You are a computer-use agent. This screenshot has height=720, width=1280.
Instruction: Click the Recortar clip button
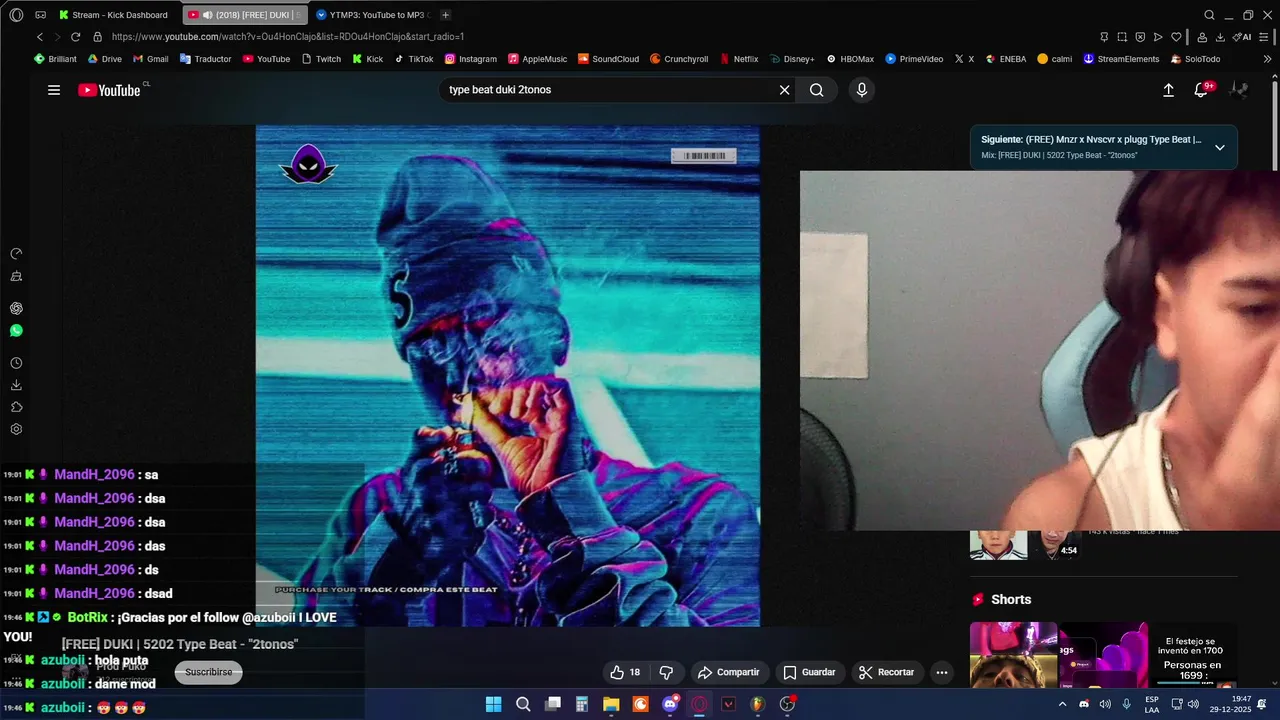[887, 672]
